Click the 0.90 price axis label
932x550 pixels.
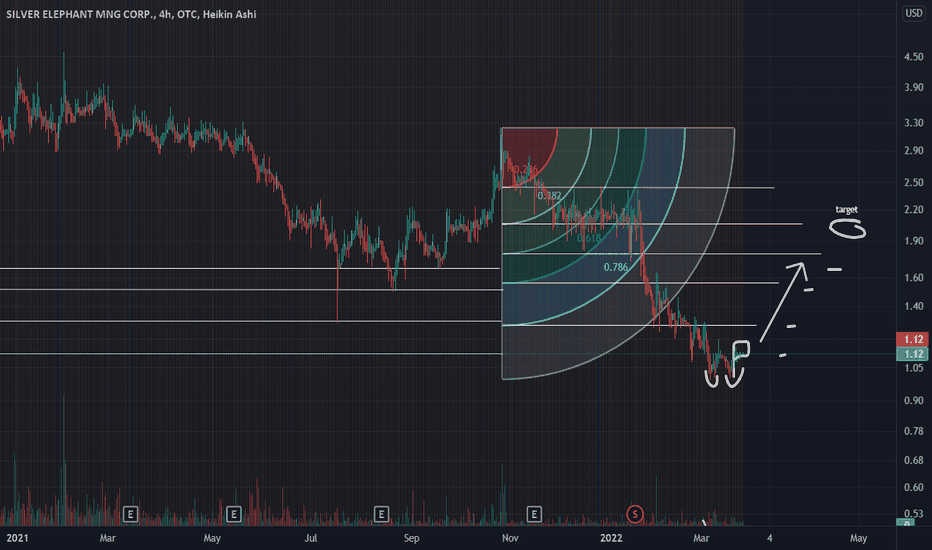tap(914, 401)
